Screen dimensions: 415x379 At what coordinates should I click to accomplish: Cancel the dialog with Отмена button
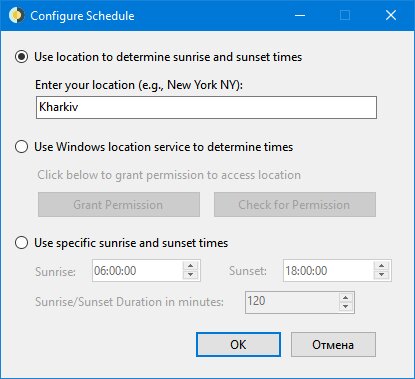tap(333, 344)
